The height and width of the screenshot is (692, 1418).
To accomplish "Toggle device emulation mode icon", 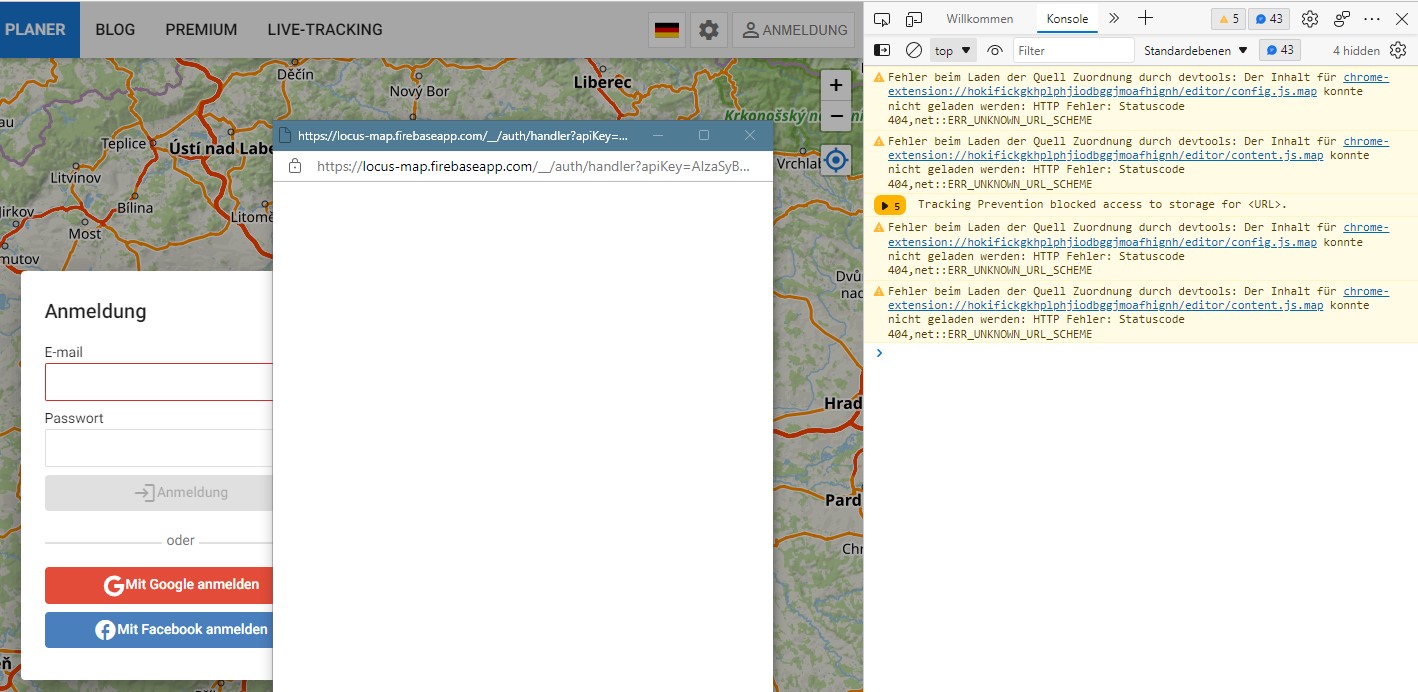I will (x=914, y=19).
